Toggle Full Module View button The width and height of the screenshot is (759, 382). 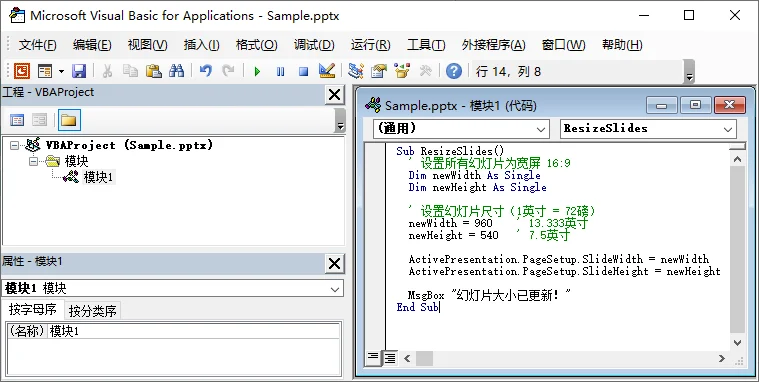point(389,358)
